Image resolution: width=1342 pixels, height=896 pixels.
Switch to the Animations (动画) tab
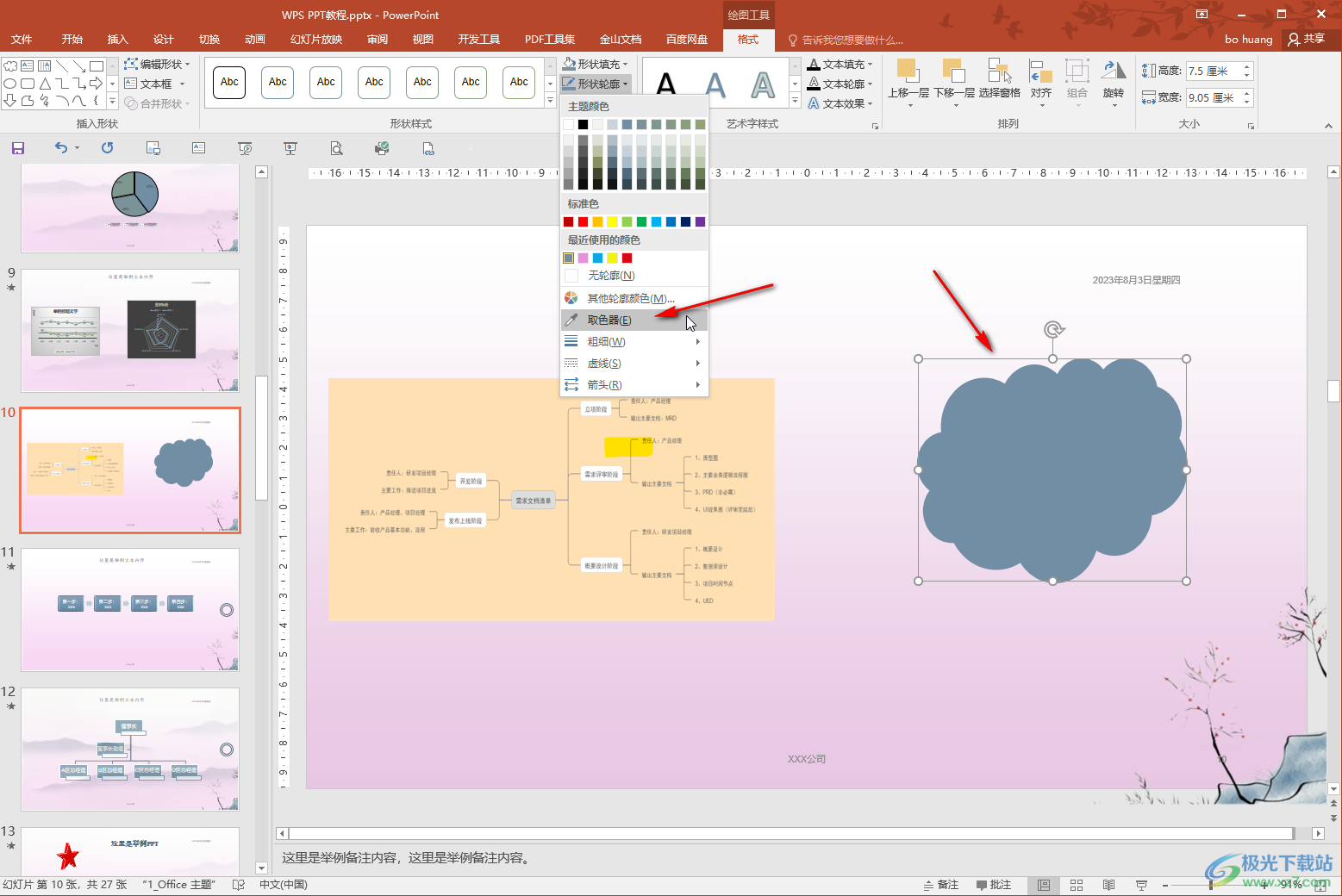254,39
